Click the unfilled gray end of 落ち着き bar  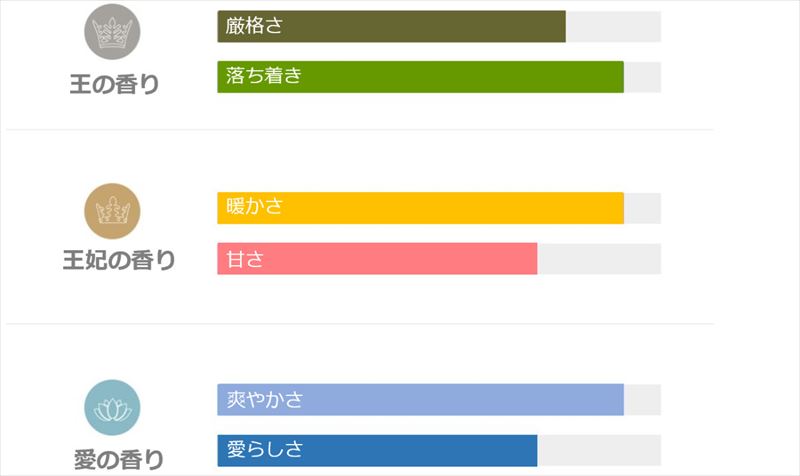point(642,77)
